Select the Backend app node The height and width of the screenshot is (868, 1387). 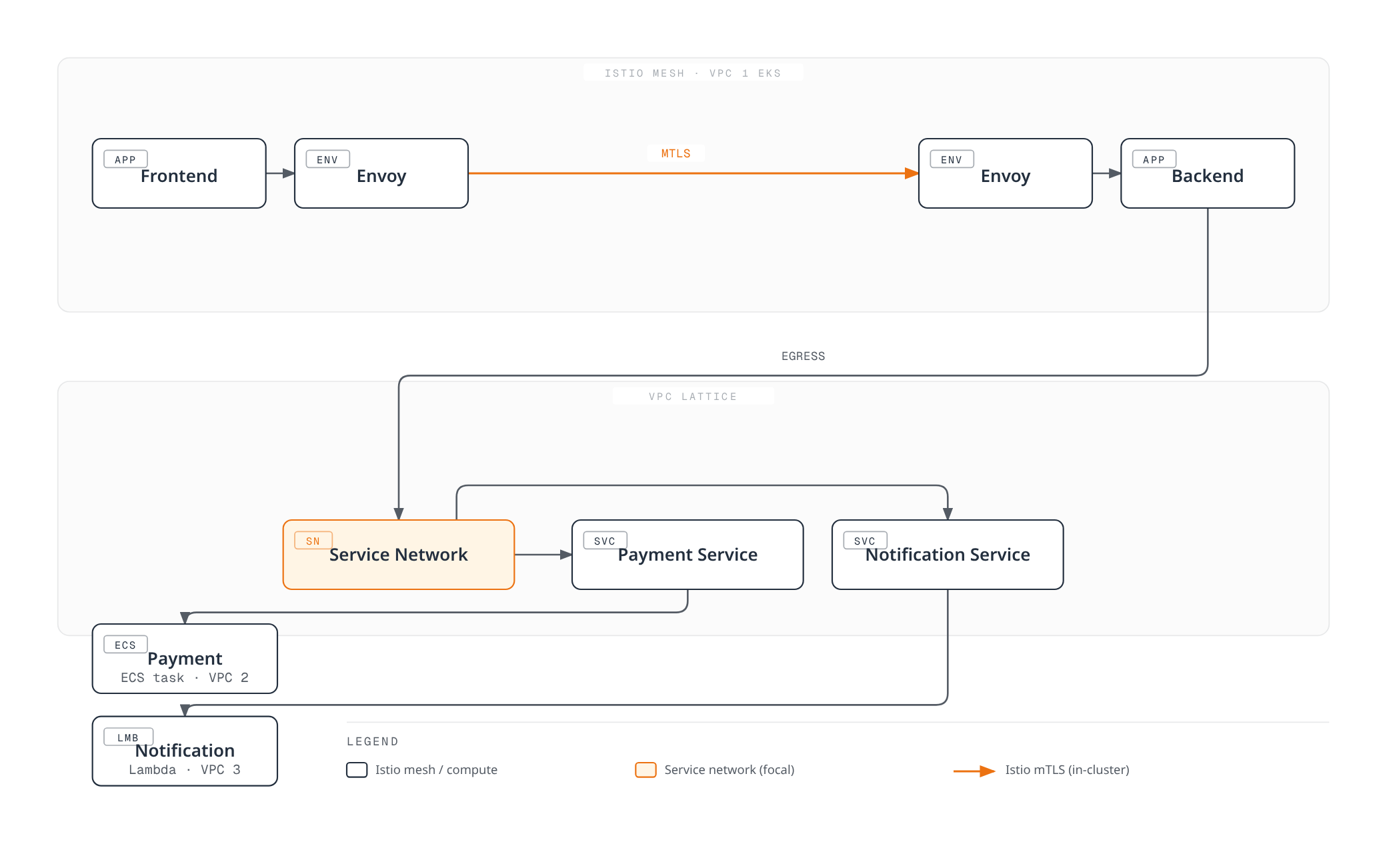tap(1208, 173)
